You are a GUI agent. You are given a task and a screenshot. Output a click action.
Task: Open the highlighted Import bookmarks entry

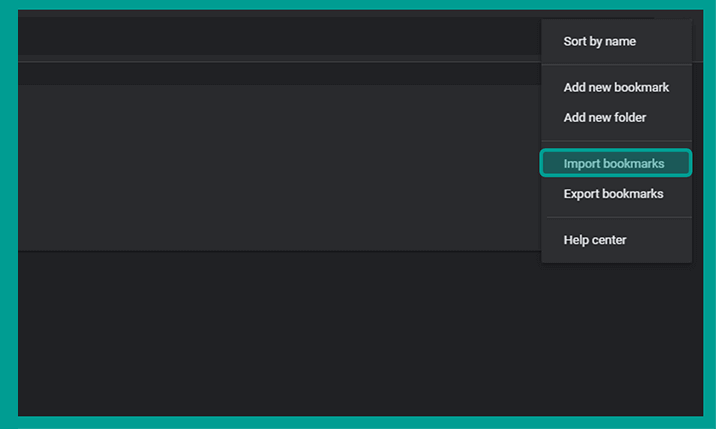(x=616, y=163)
